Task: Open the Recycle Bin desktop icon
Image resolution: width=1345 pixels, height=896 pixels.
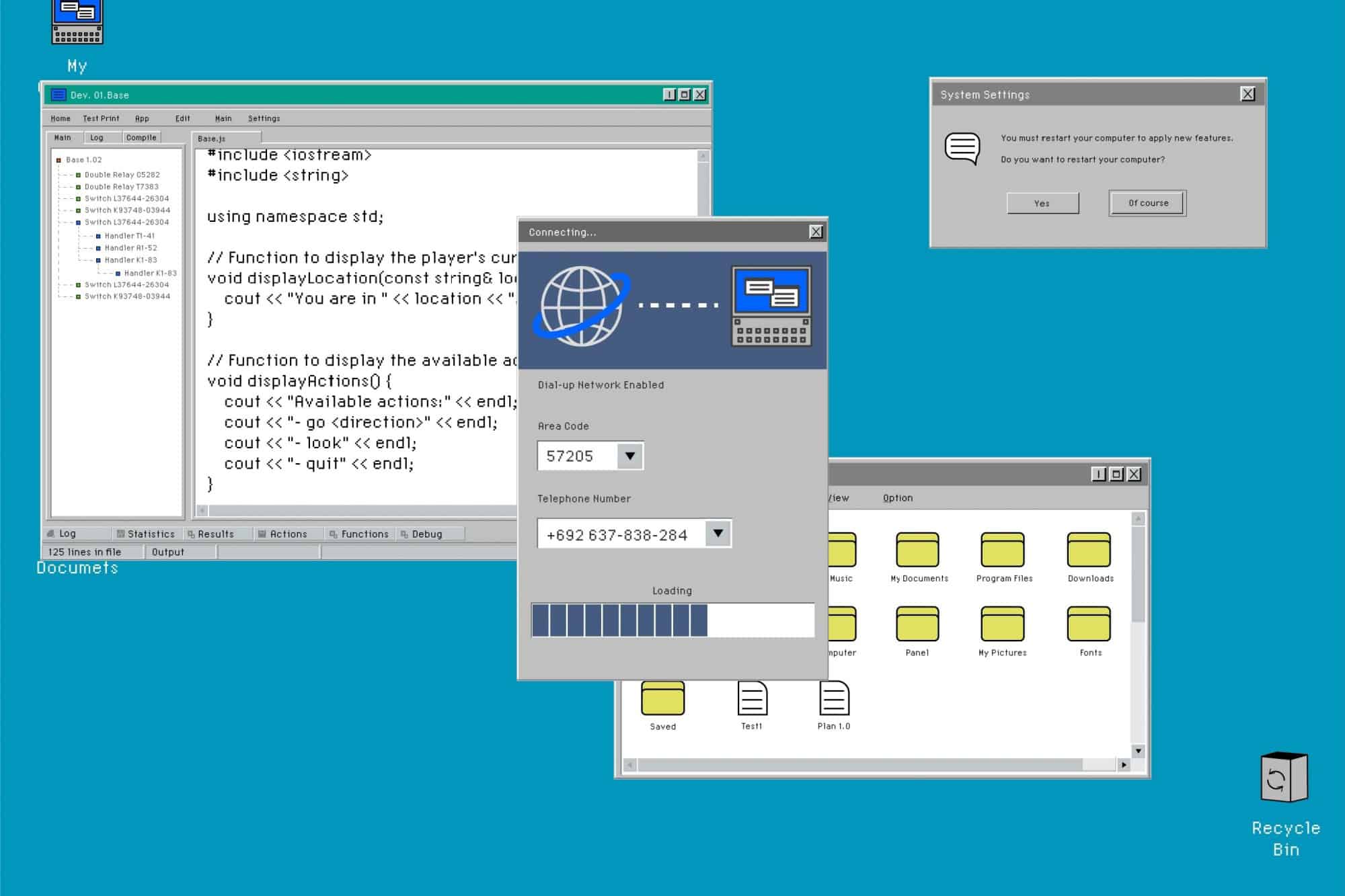Action: [x=1284, y=777]
